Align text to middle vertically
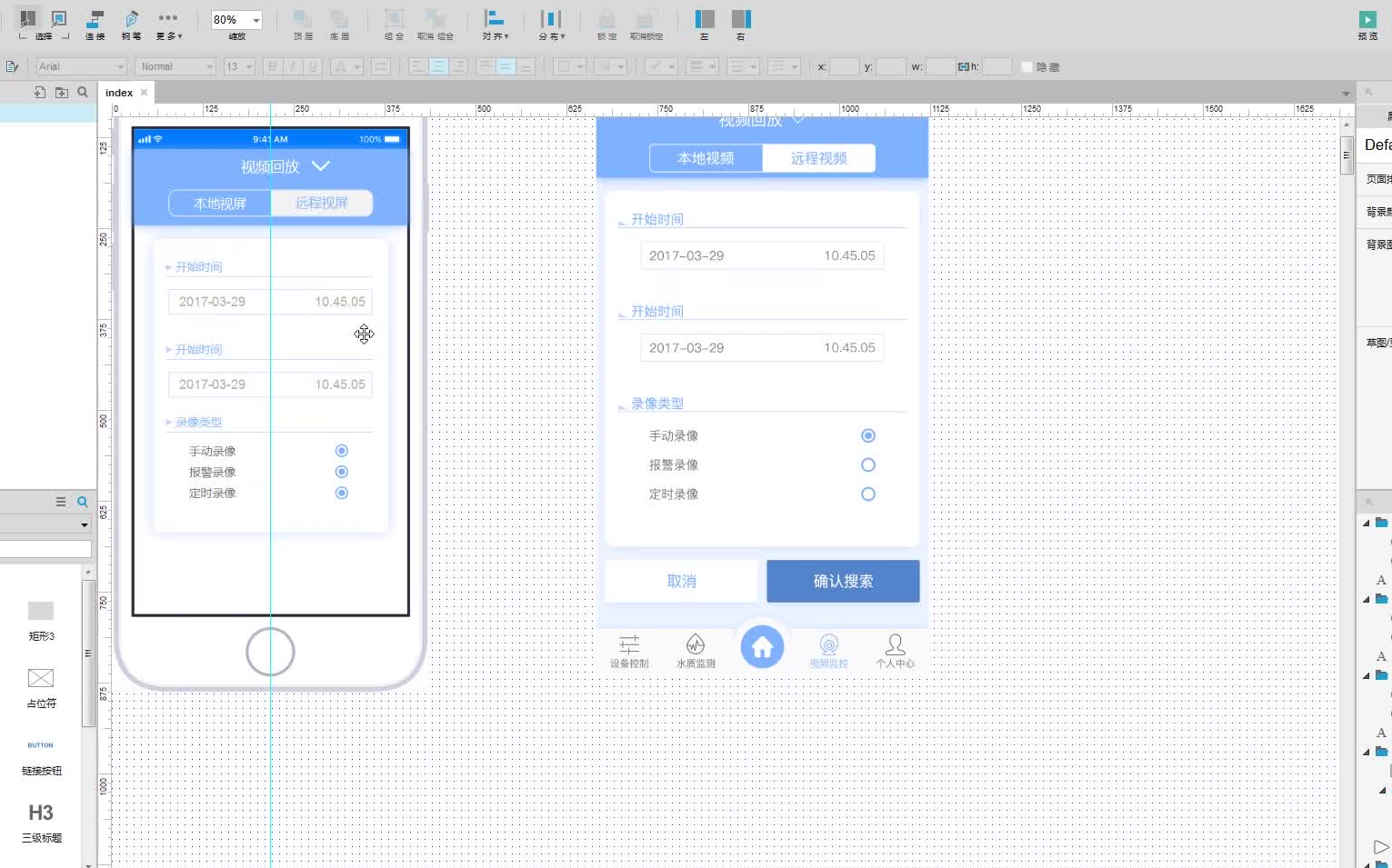This screenshot has height=868, width=1392. tap(506, 66)
